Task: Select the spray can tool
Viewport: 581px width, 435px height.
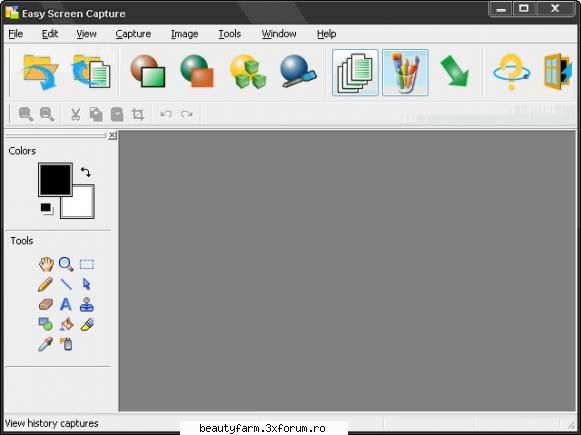Action: click(x=66, y=344)
